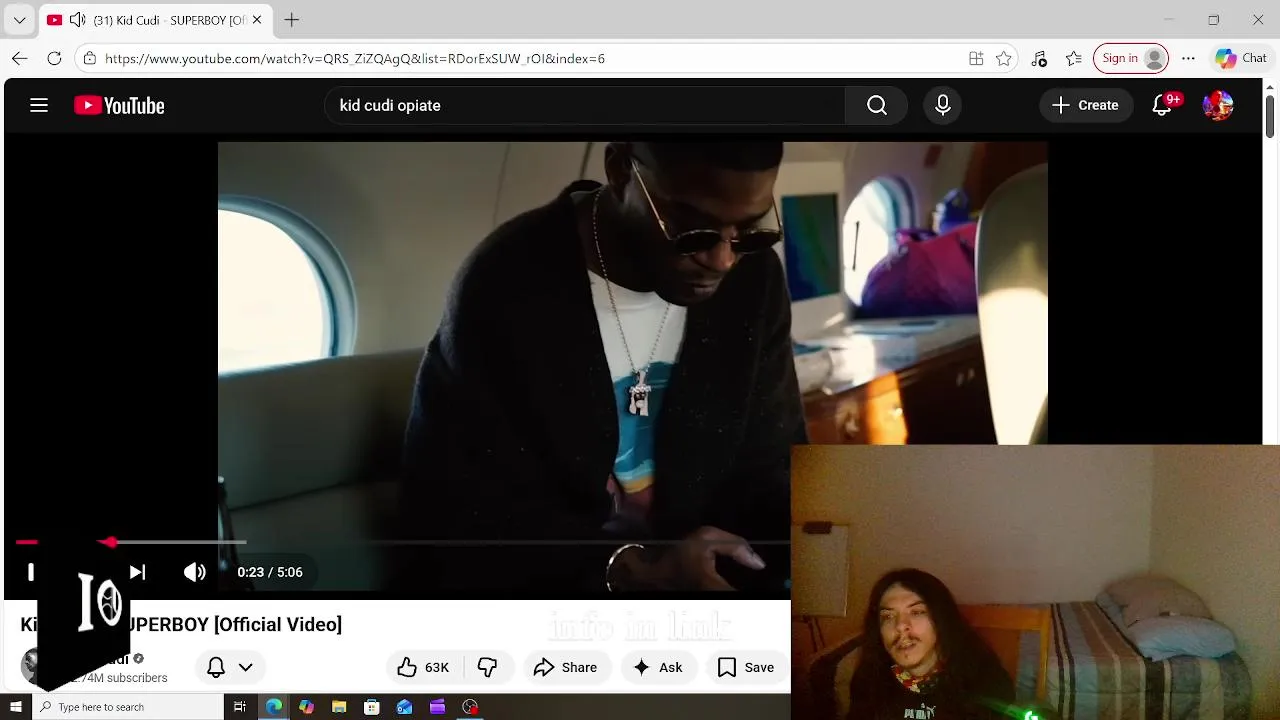Open the tab search dropdown arrow
1280x720 pixels.
(x=19, y=20)
